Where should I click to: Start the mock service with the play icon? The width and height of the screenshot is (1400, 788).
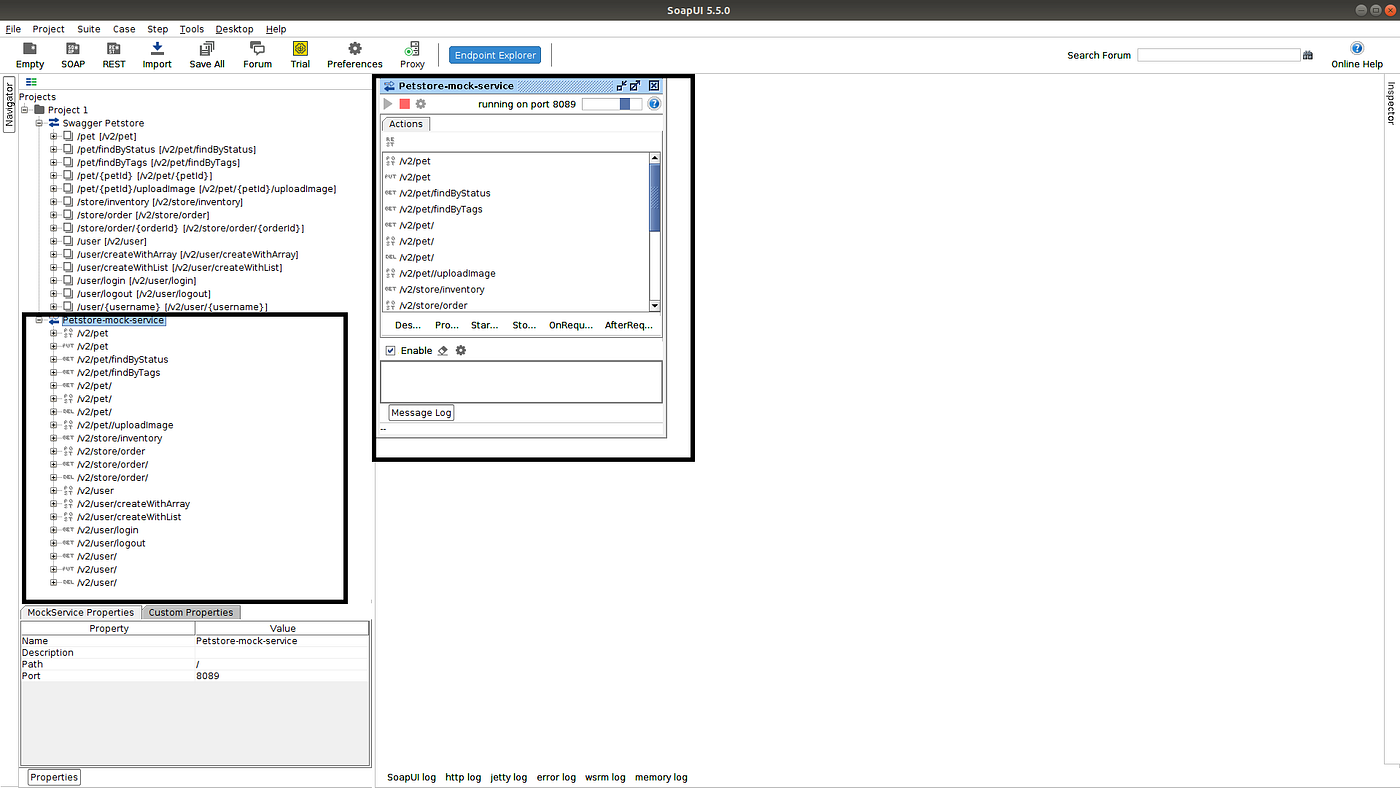point(388,104)
